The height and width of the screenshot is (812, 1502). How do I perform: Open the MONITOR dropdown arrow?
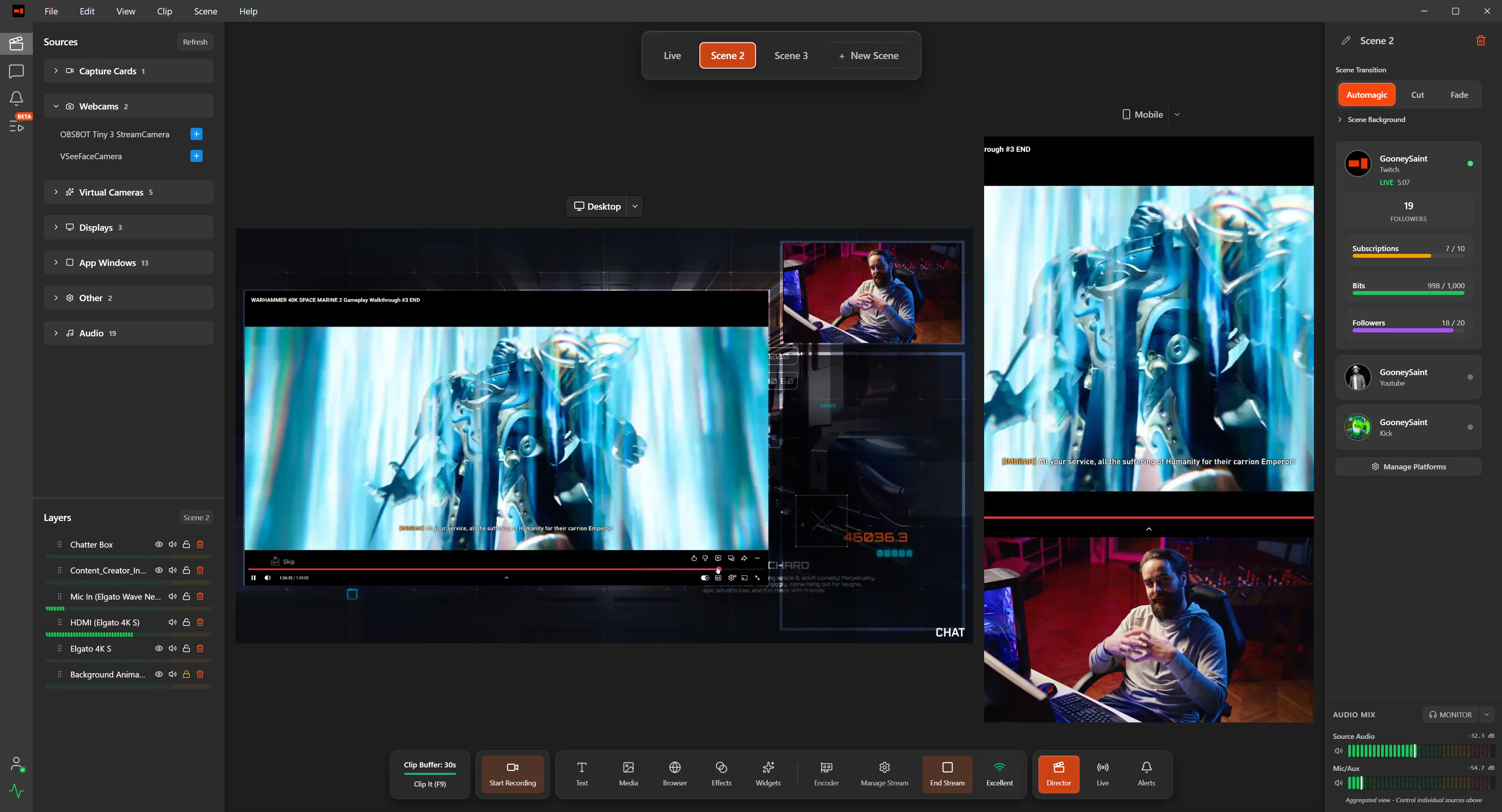(x=1486, y=715)
